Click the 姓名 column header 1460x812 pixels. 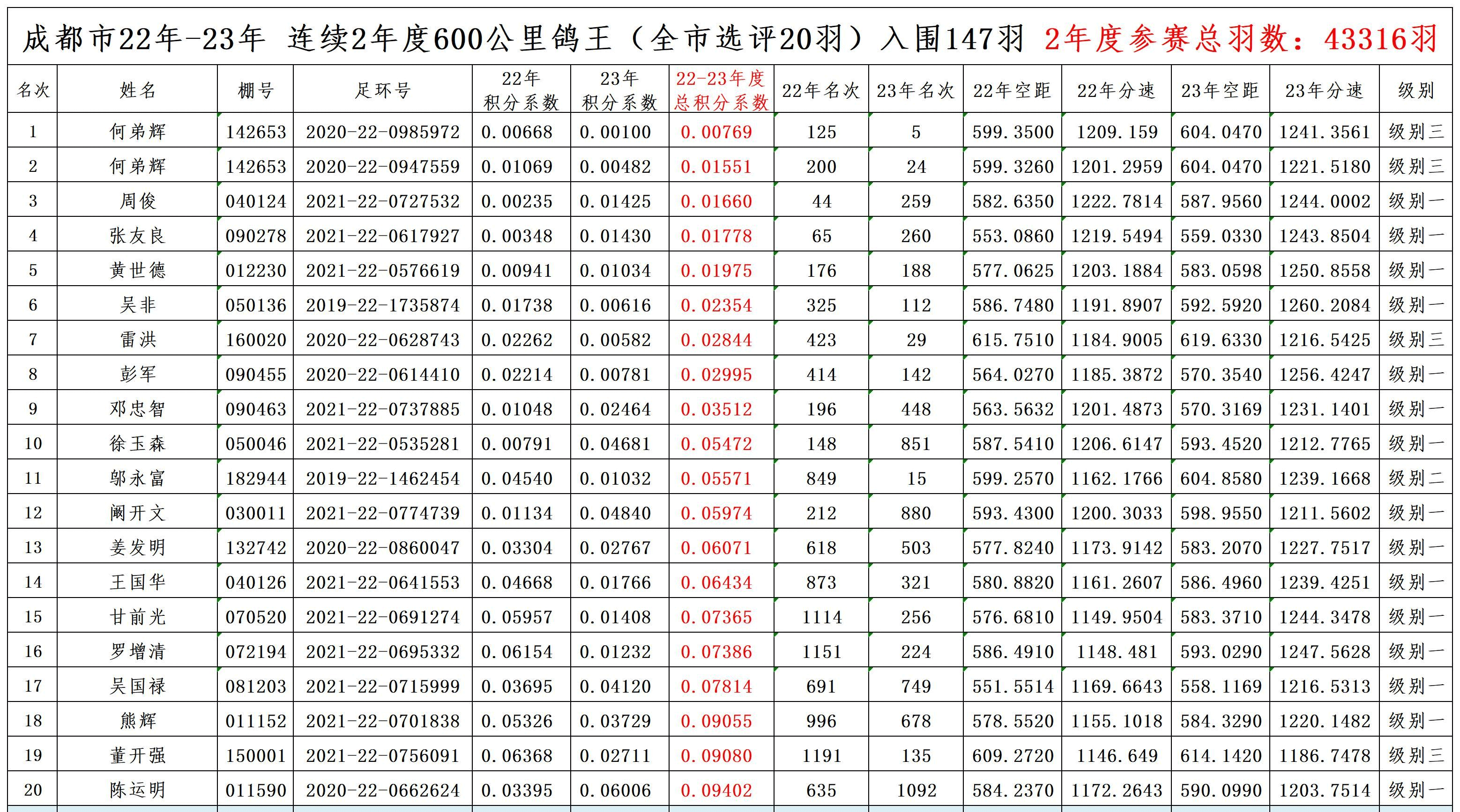coord(137,89)
